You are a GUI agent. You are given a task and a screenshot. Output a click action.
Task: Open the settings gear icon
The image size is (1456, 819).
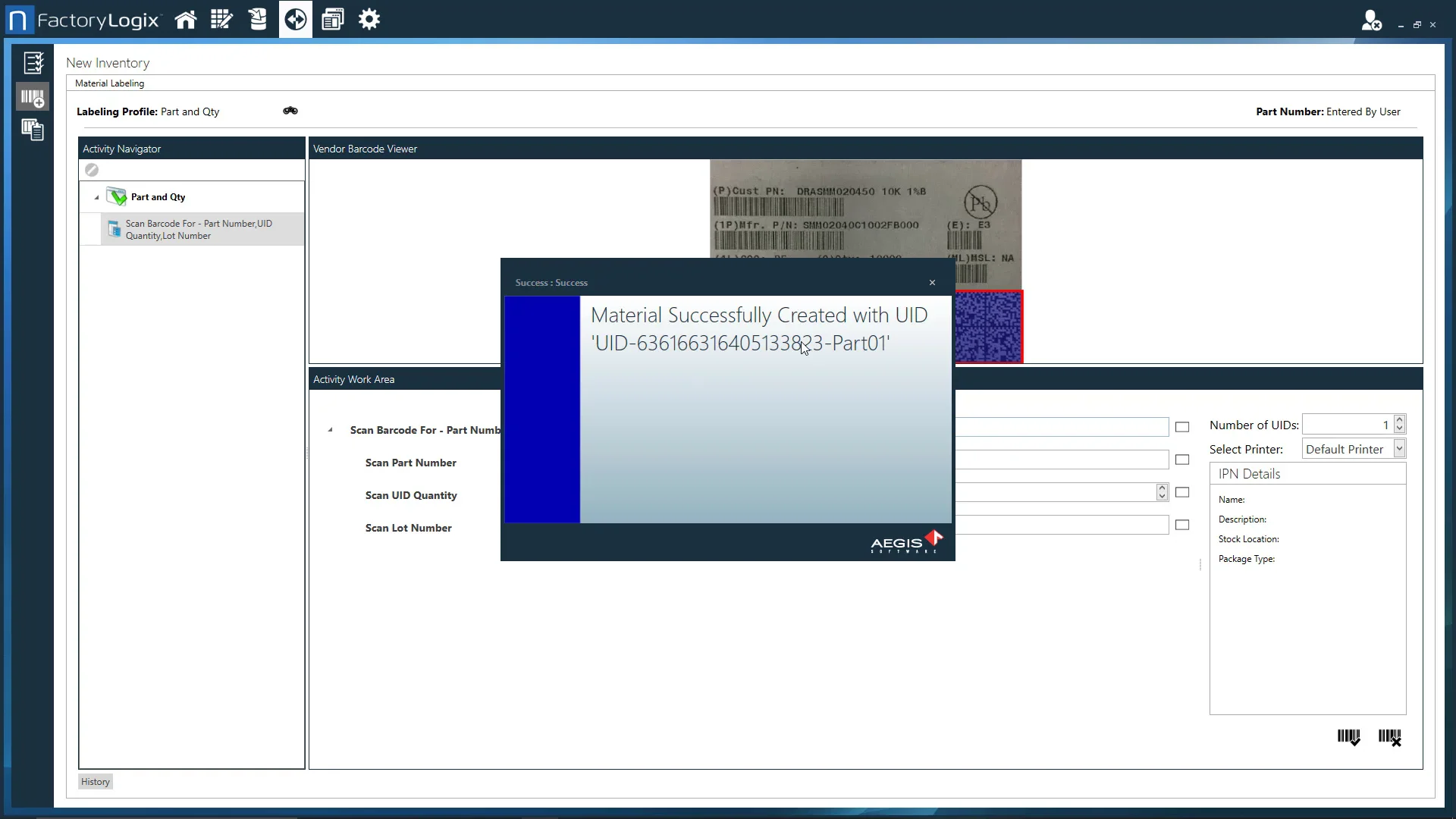tap(369, 20)
